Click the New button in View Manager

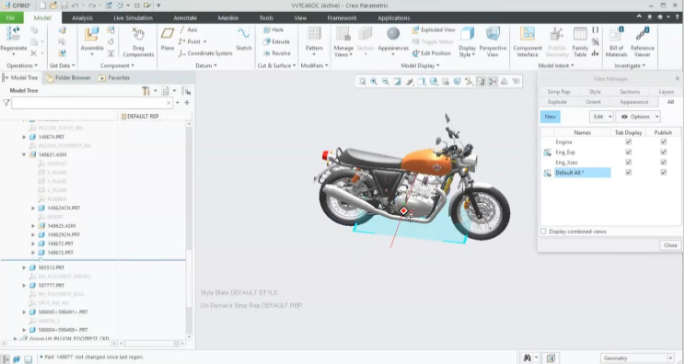click(x=550, y=117)
